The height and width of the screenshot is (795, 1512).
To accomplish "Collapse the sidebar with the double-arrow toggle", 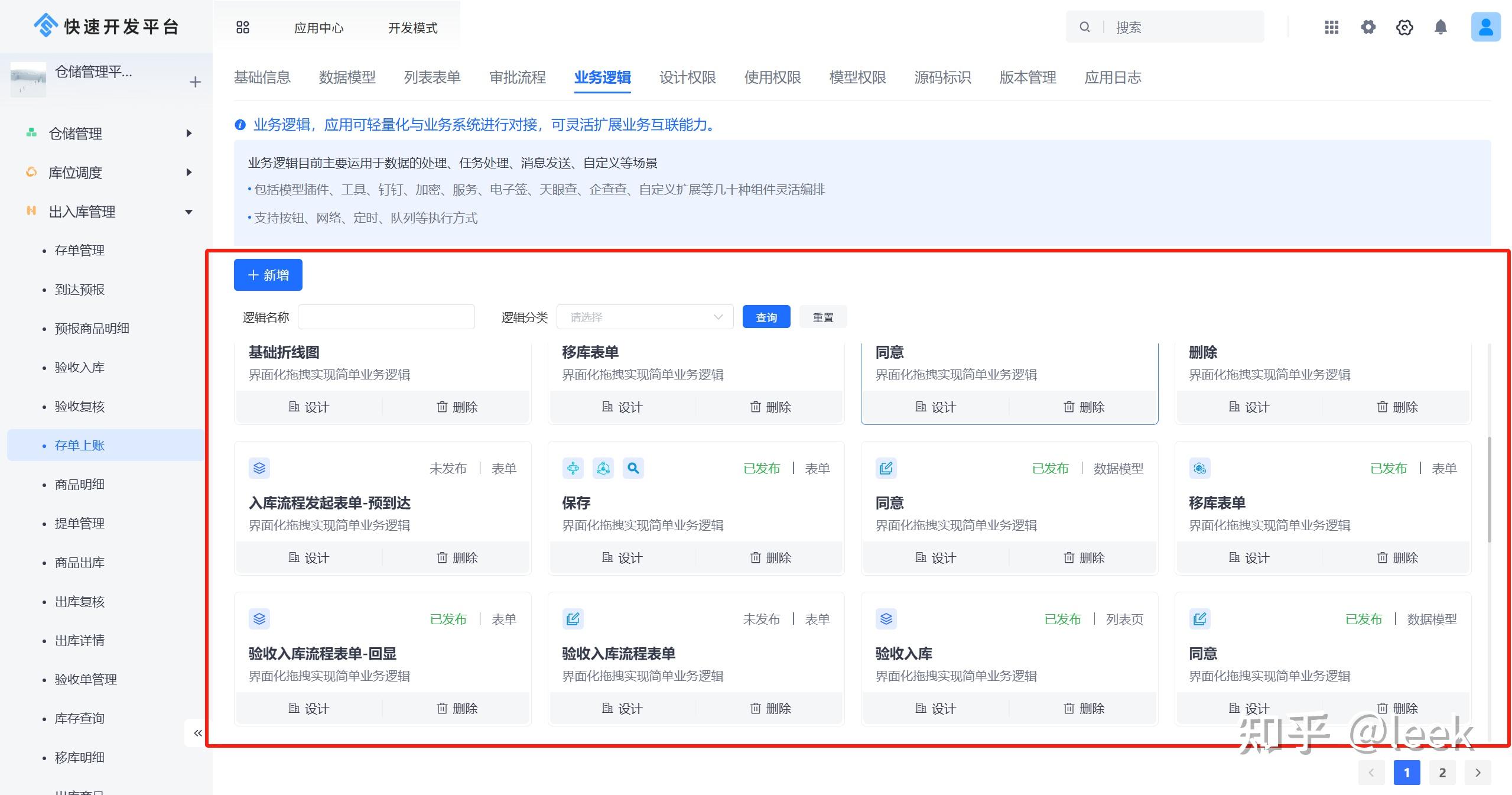I will (198, 733).
